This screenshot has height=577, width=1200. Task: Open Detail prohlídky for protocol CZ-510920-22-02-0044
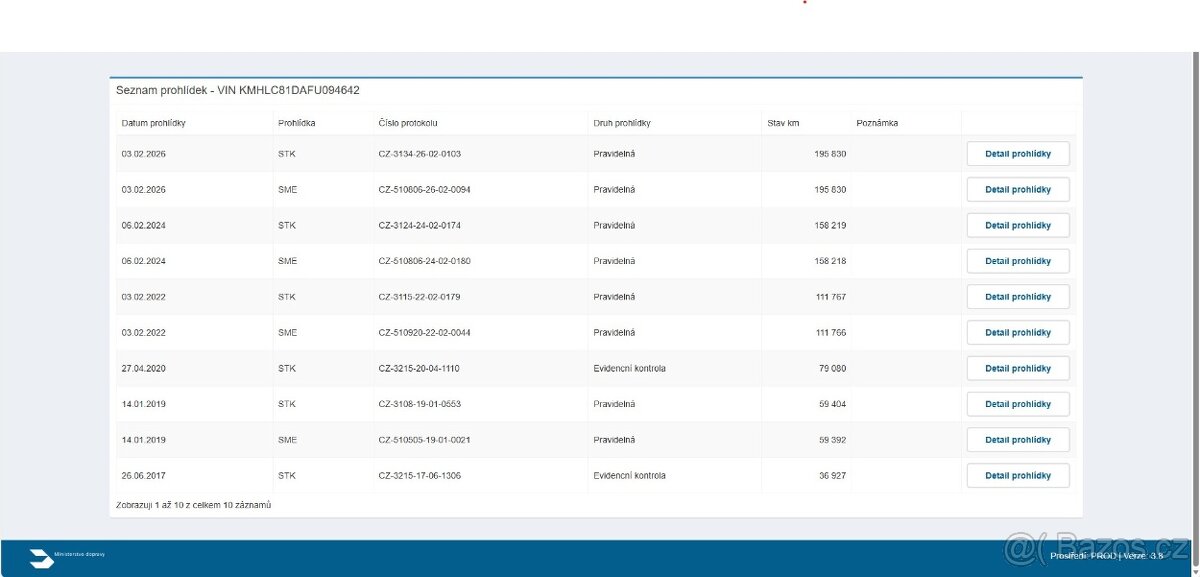[1018, 333]
